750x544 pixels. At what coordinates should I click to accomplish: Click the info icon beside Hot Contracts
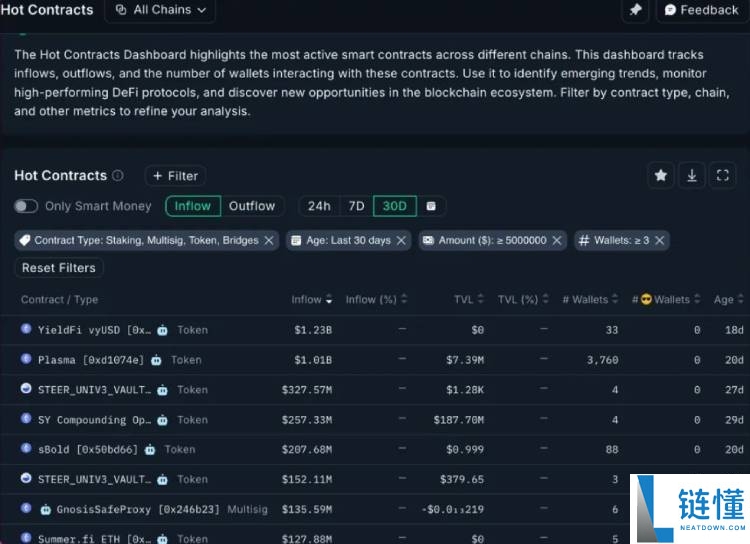coord(118,176)
